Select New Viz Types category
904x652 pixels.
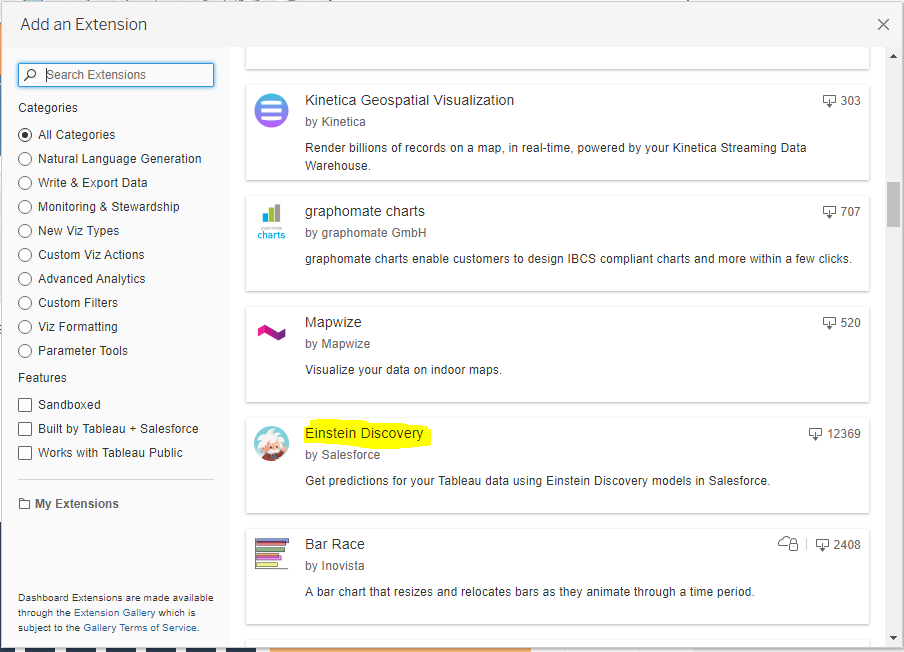[25, 231]
